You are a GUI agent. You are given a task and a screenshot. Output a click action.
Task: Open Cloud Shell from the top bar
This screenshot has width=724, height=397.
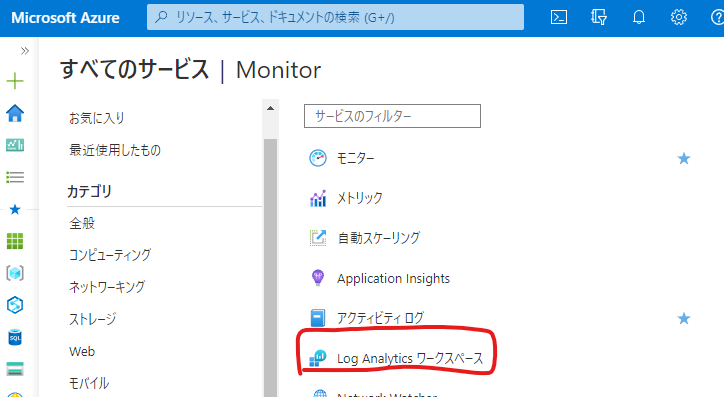pyautogui.click(x=559, y=18)
